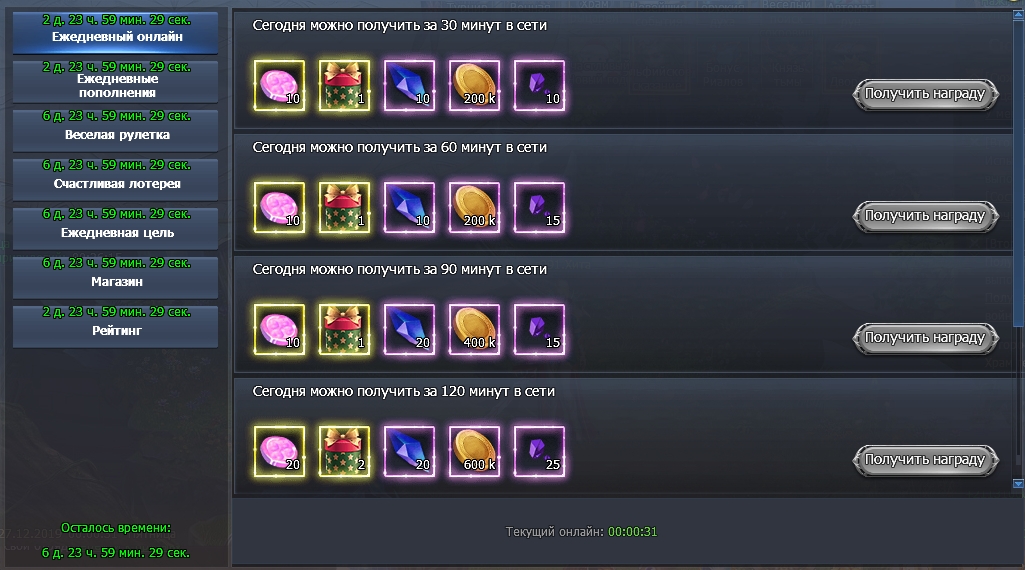Claim reward for 90 minutes online

tap(926, 338)
